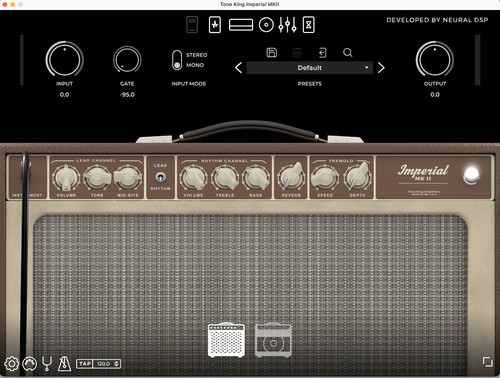Click the tempo value stepper arrows
Image resolution: width=500 pixels, height=378 pixels.
coord(116,364)
